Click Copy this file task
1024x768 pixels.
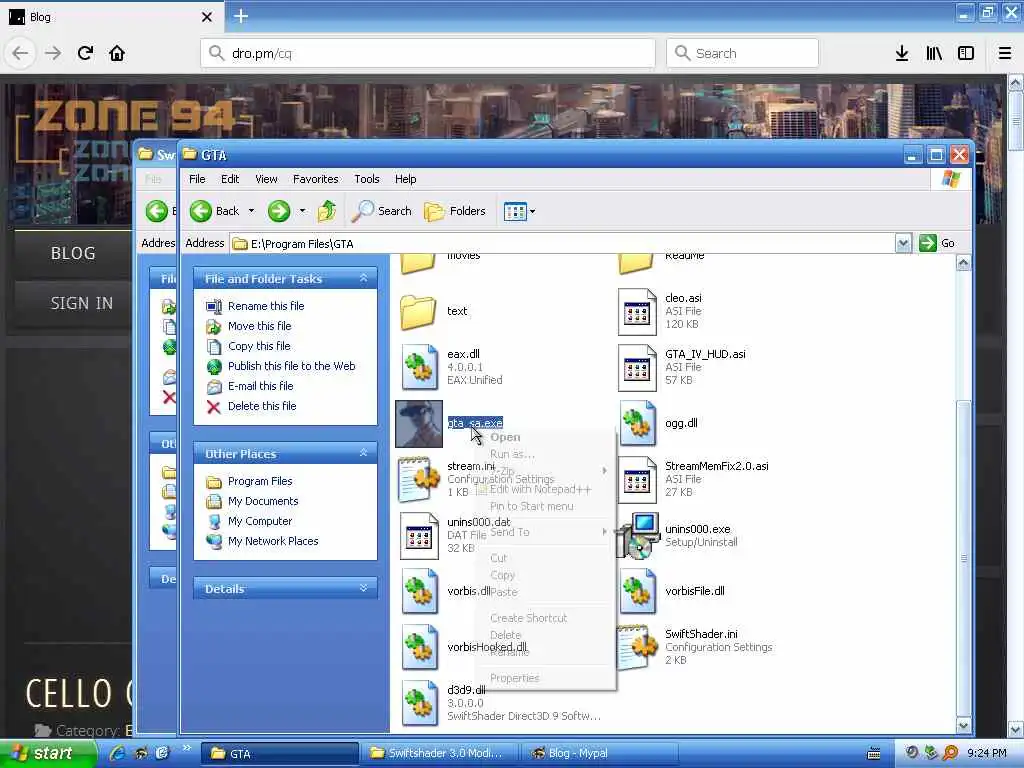coord(259,346)
